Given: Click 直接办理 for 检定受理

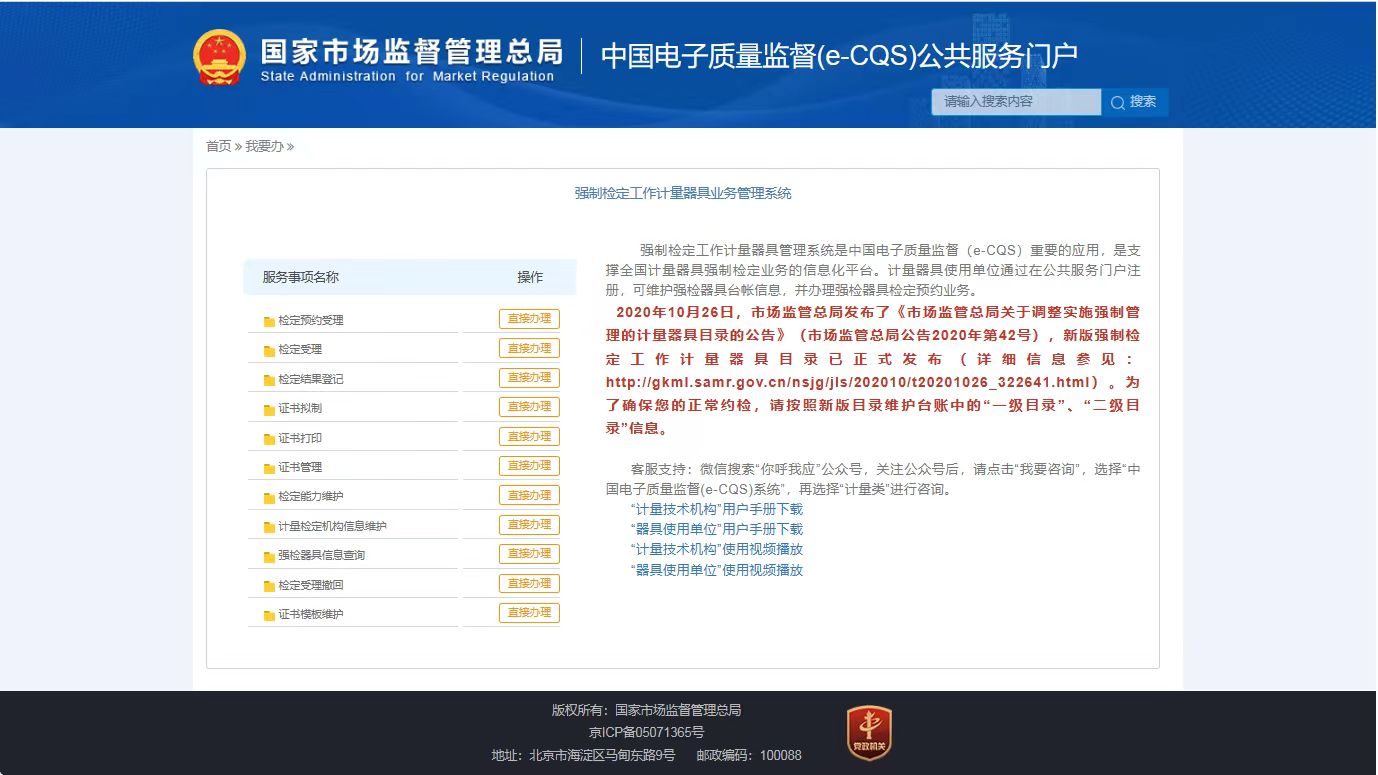Looking at the screenshot, I should [529, 349].
